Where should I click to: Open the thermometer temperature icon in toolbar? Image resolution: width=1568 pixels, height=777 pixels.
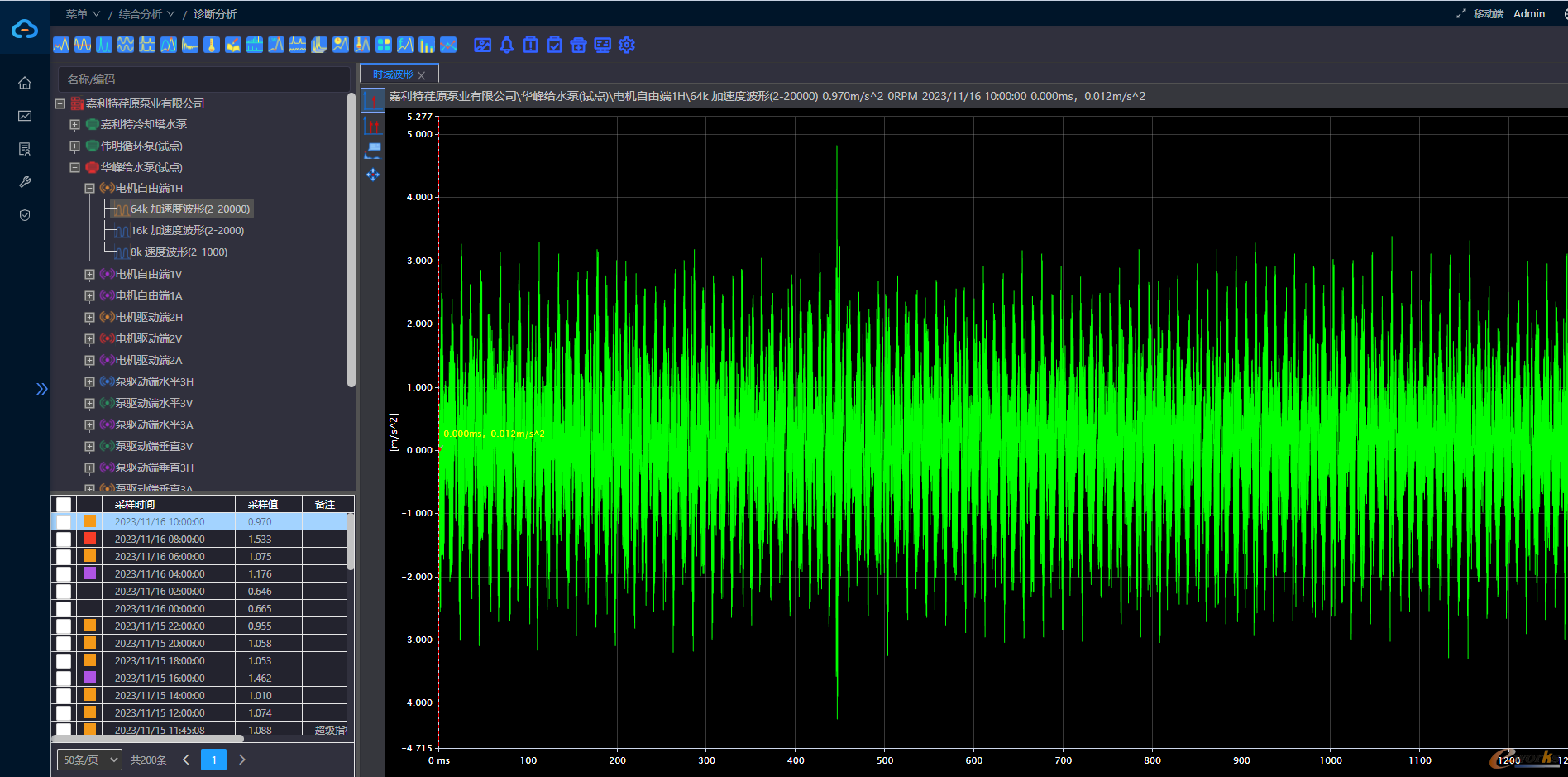(x=212, y=45)
